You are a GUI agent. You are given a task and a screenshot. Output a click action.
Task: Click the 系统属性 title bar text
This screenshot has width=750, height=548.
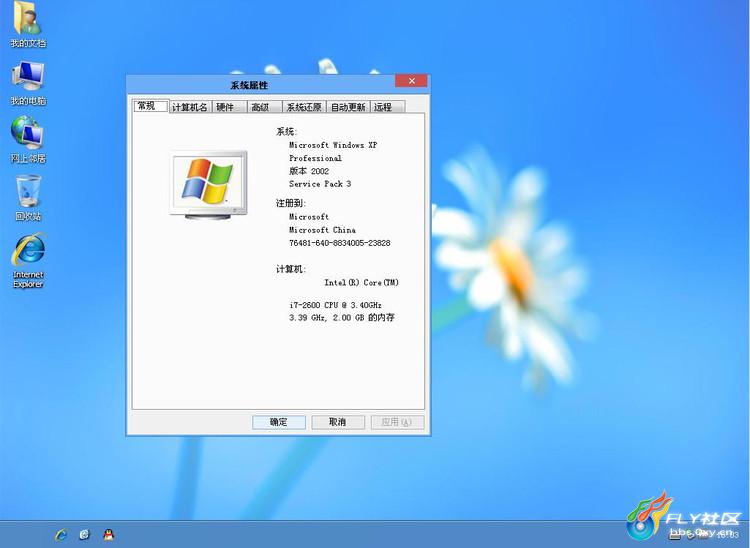tap(249, 86)
